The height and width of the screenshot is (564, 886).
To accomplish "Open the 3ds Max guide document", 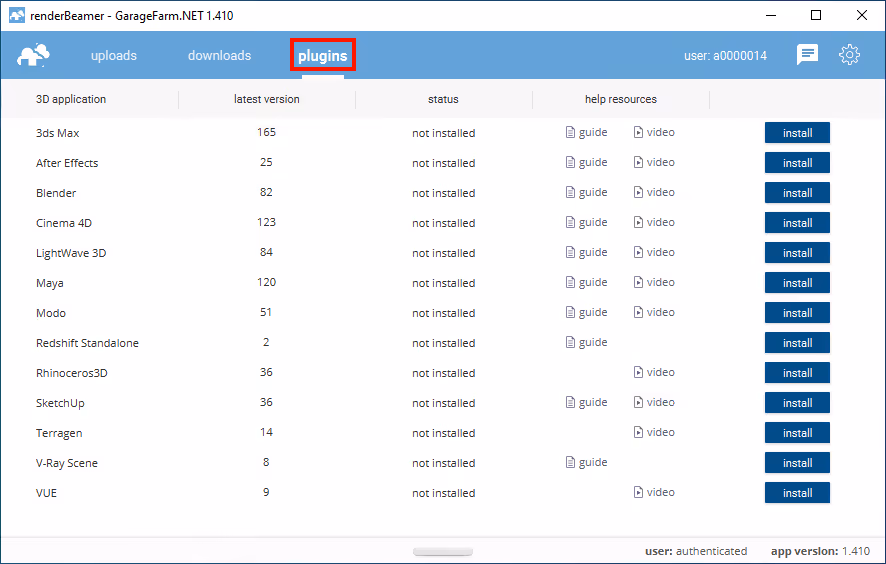I will coord(587,132).
